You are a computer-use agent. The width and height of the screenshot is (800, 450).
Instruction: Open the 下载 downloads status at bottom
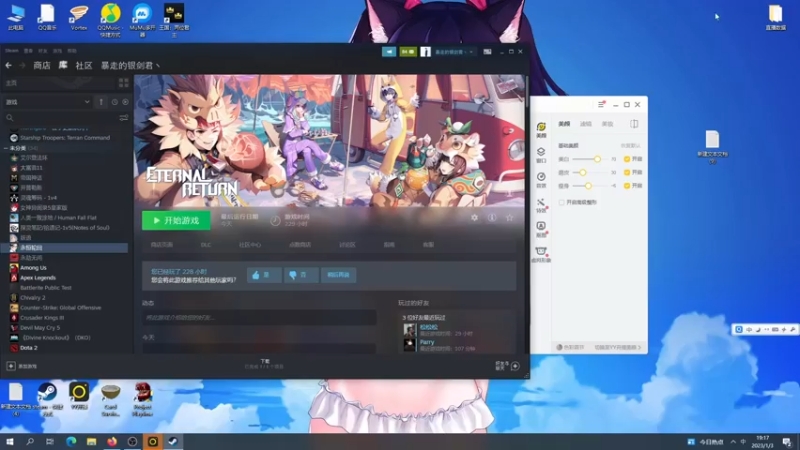pos(265,364)
